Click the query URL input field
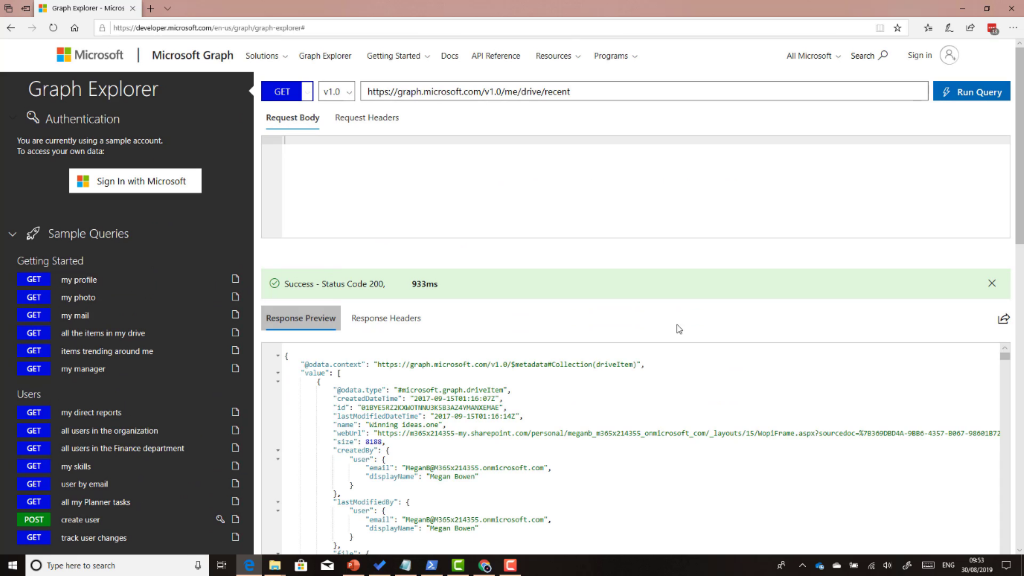This screenshot has width=1024, height=576. click(x=644, y=91)
